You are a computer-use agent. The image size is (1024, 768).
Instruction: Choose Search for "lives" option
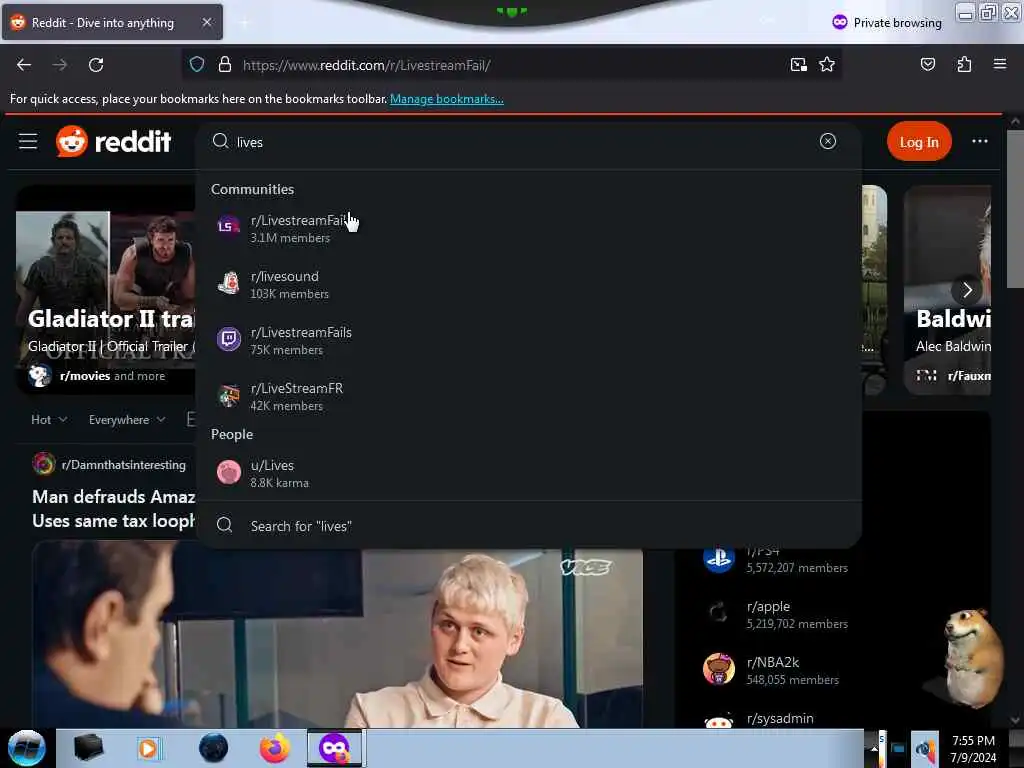(529, 526)
